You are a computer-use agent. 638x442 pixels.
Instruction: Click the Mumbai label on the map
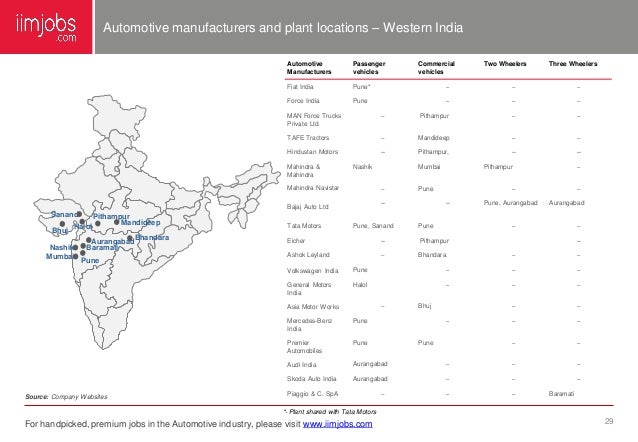[60, 256]
